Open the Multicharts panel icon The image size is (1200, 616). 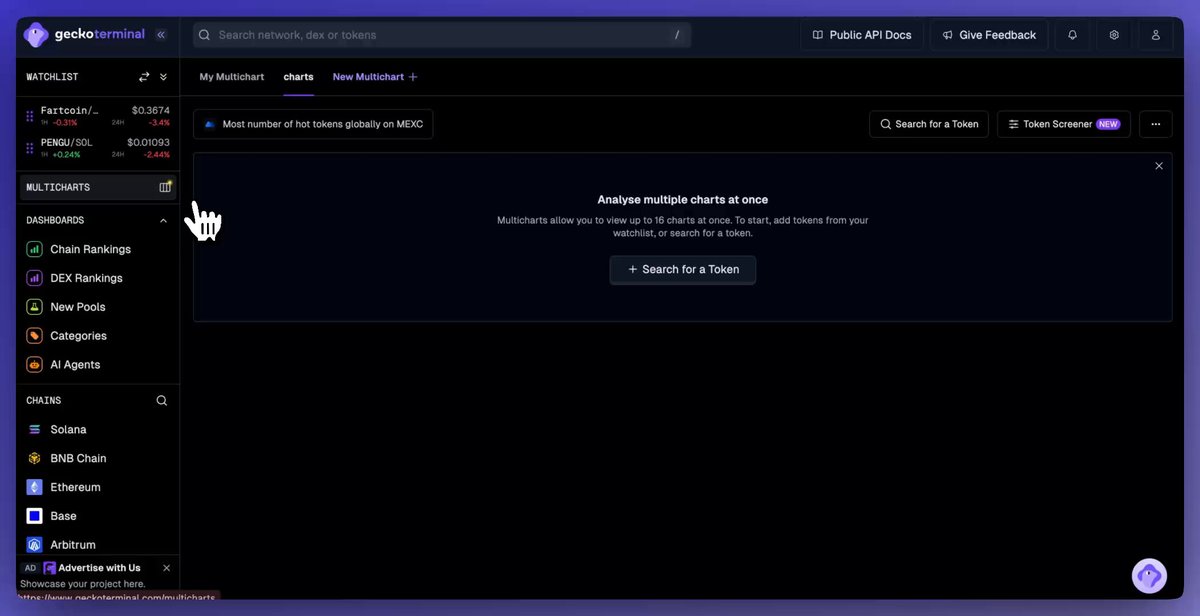tap(165, 186)
